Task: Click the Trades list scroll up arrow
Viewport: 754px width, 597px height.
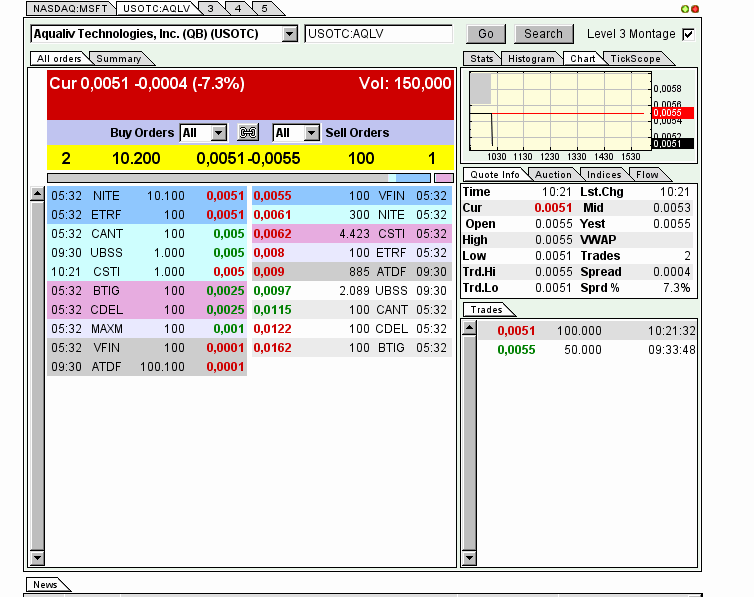Action: pyautogui.click(x=469, y=328)
